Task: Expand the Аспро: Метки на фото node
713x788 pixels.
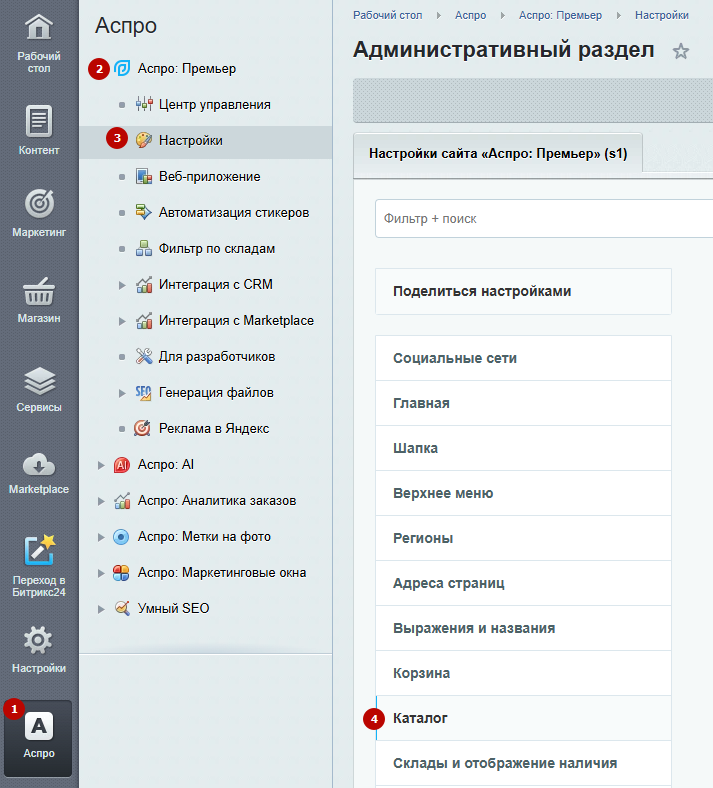Action: click(x=101, y=537)
